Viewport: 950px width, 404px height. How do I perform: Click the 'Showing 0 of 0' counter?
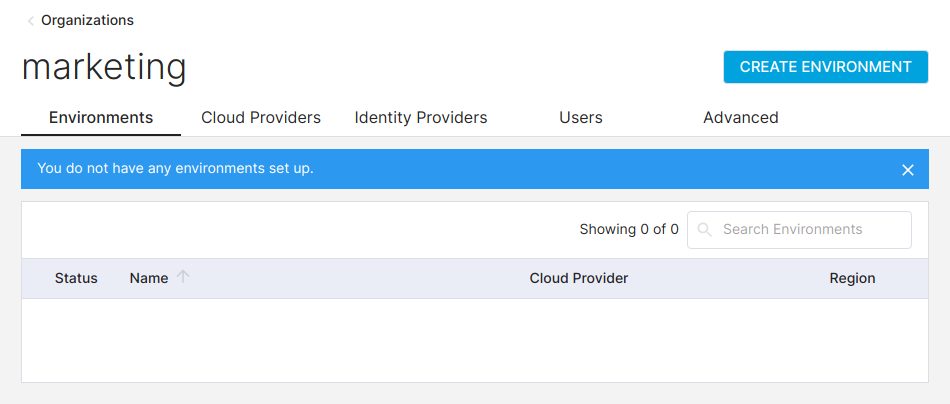coord(629,230)
